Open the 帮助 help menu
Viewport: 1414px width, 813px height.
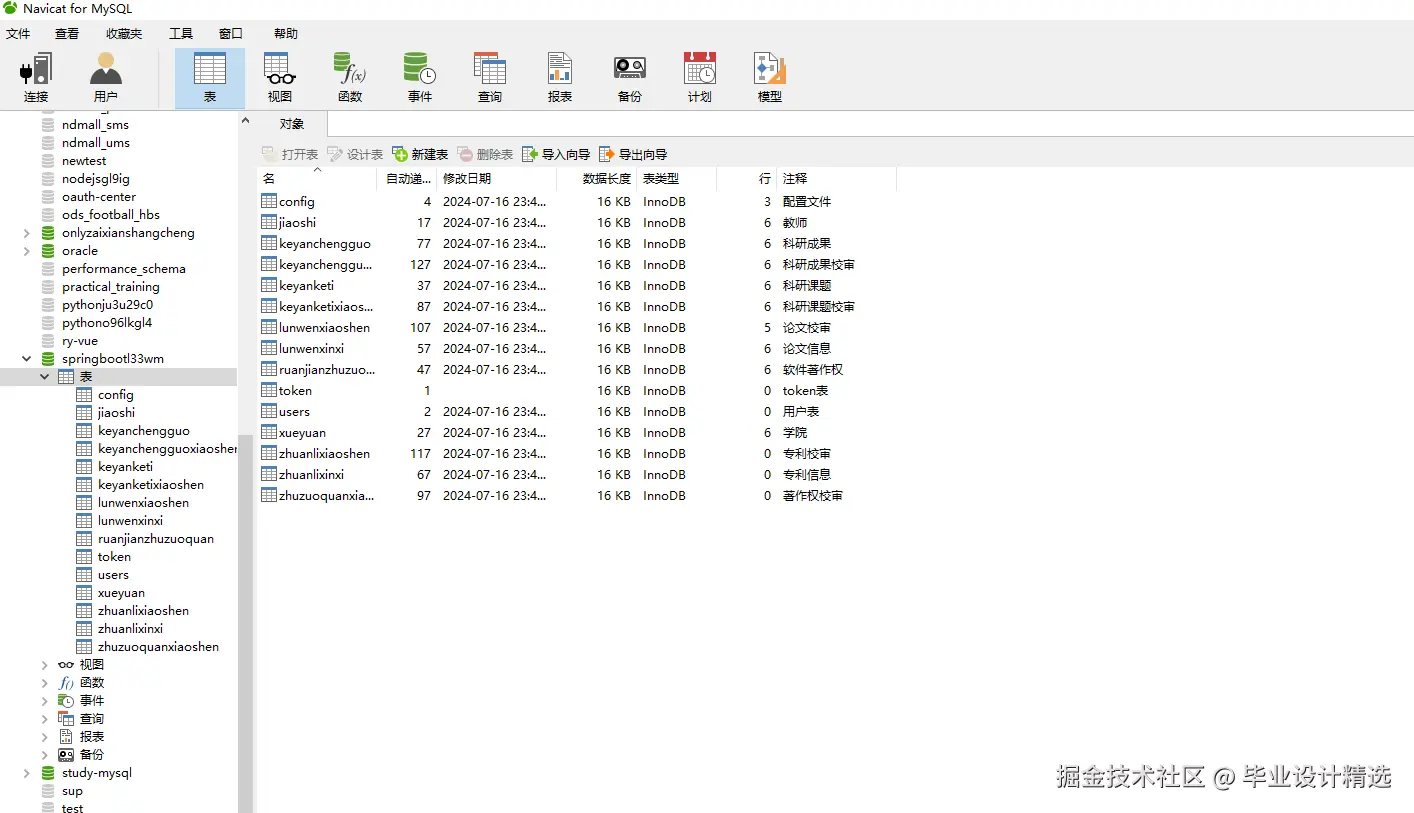pos(286,33)
